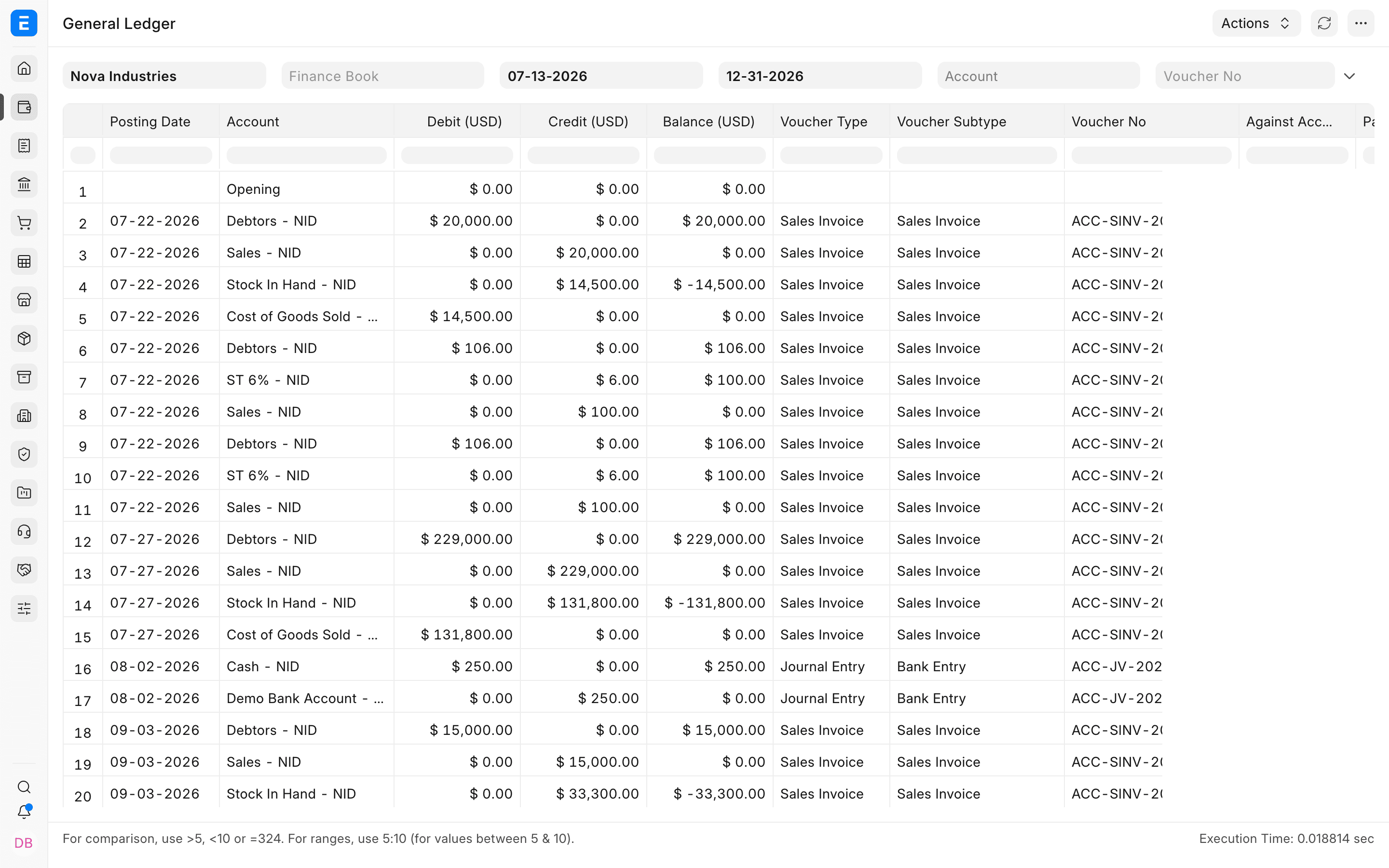Screen dimensions: 1389x868
Task: Click the archive box icon in sidebar
Action: click(24, 377)
